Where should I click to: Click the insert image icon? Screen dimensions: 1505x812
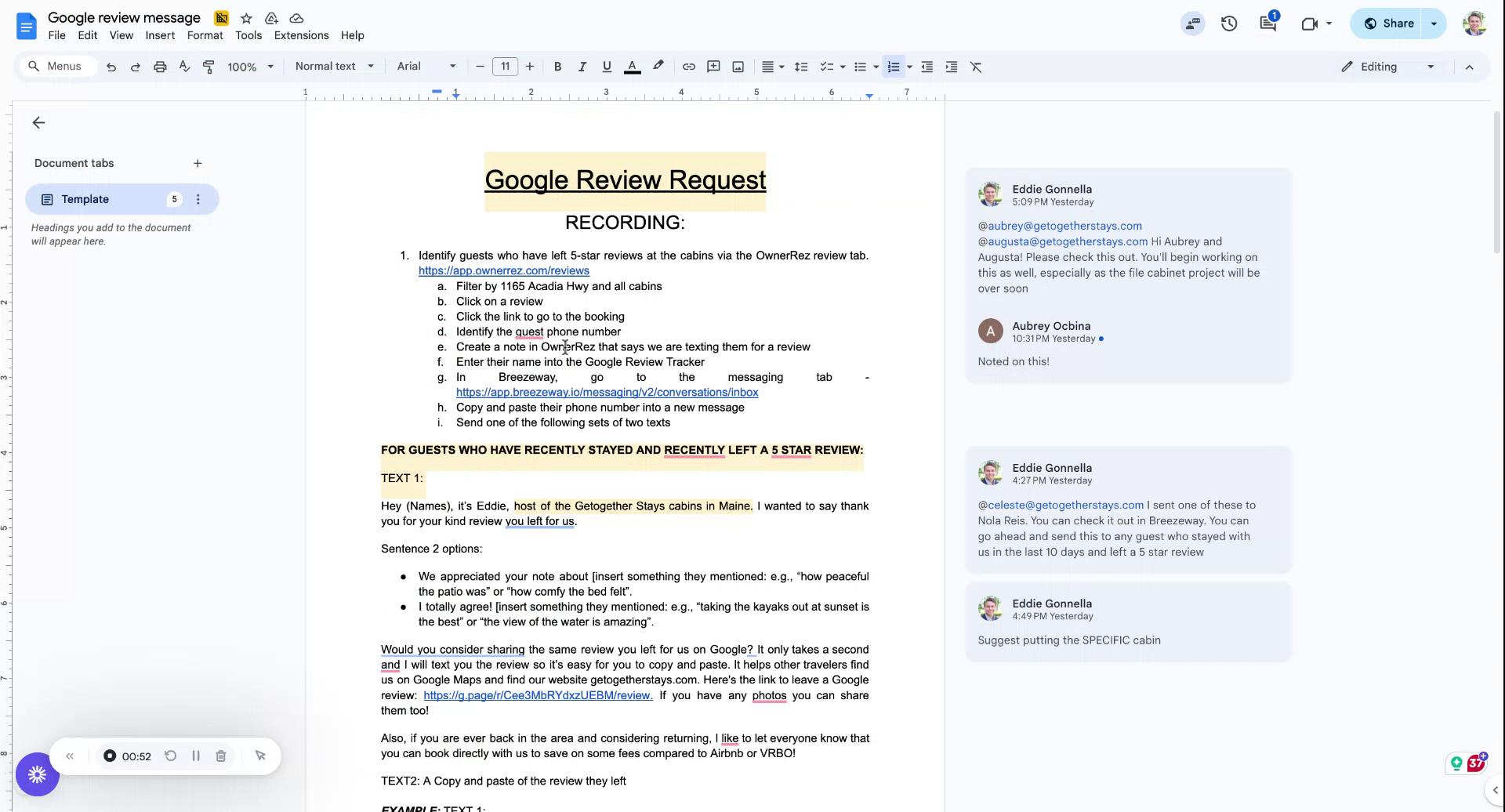[738, 67]
